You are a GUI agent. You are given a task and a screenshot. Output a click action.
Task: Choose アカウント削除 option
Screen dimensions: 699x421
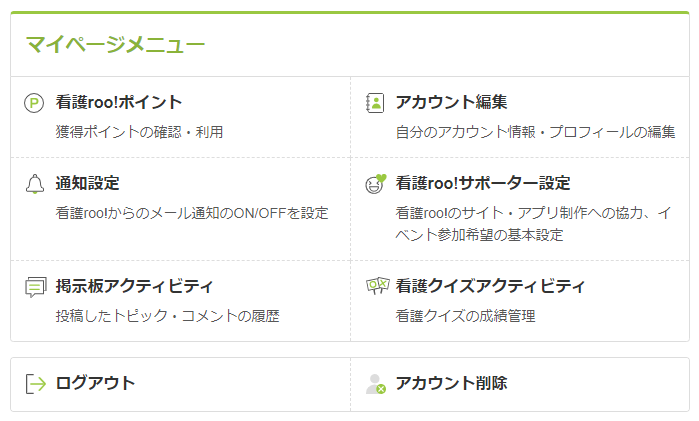point(520,384)
